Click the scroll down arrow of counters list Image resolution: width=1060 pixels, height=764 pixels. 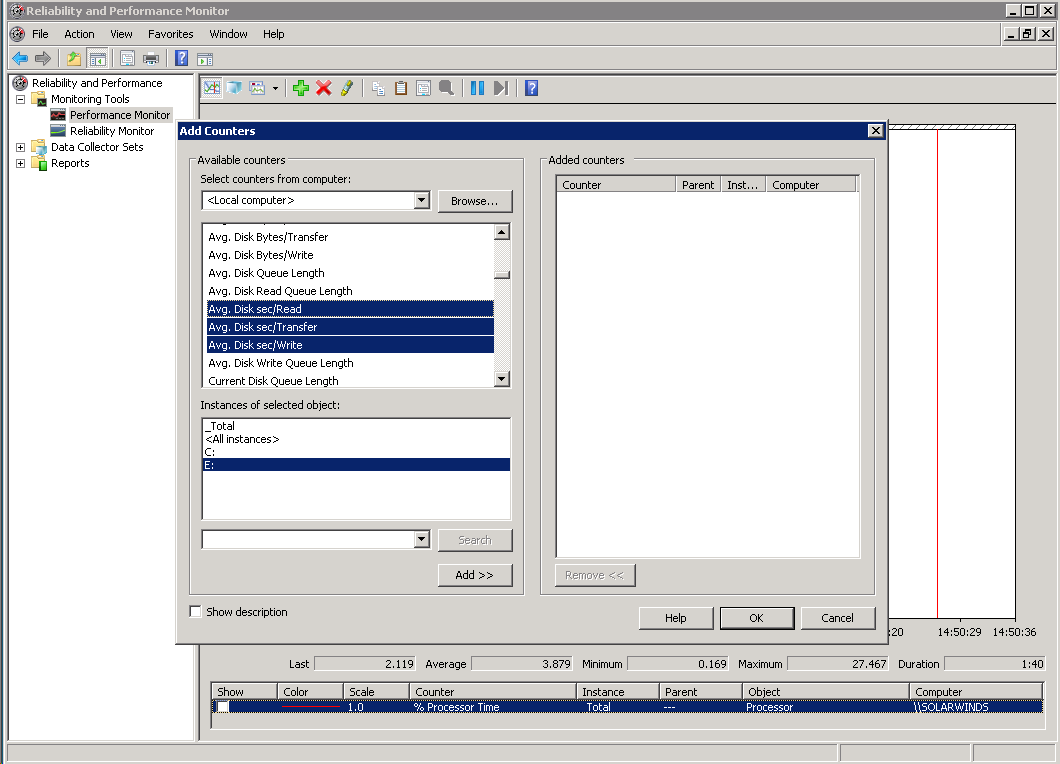[502, 379]
